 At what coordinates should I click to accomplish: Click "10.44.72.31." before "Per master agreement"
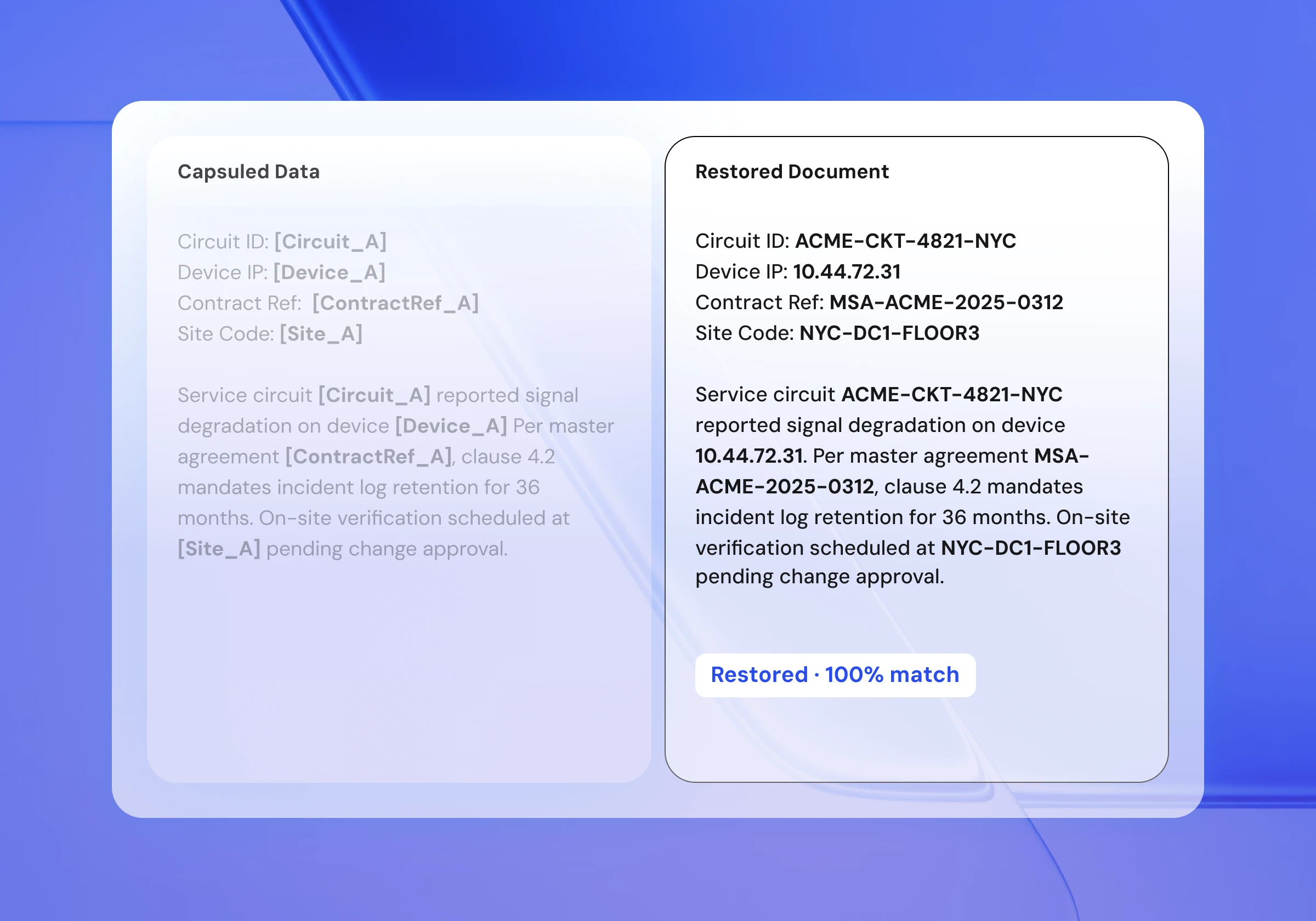click(x=751, y=456)
